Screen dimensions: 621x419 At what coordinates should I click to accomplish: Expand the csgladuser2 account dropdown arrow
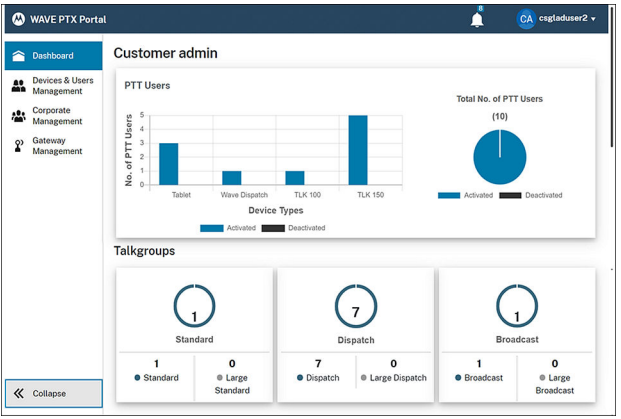click(x=593, y=19)
